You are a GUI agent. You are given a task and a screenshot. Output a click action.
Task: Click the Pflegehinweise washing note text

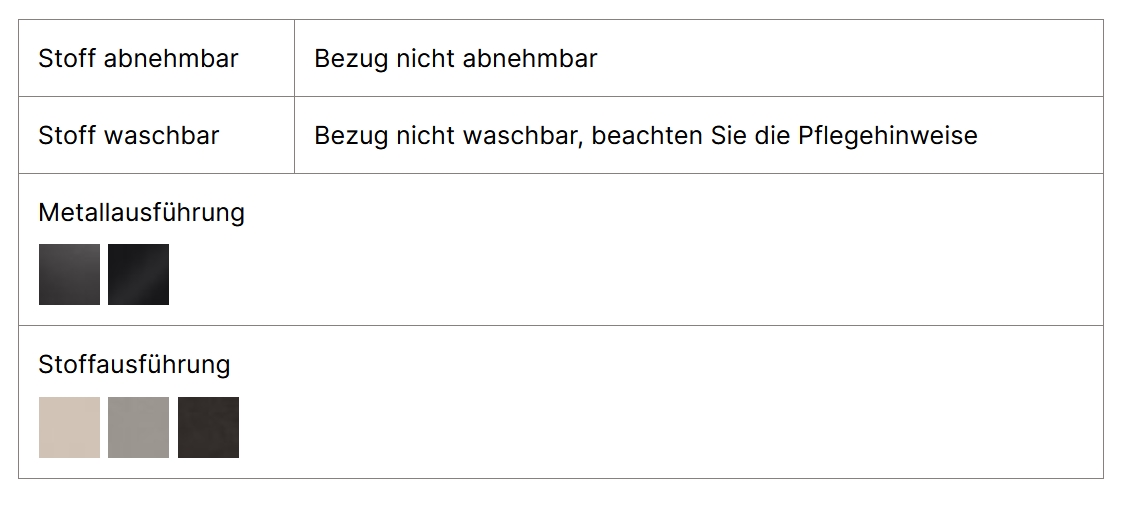[x=646, y=135]
